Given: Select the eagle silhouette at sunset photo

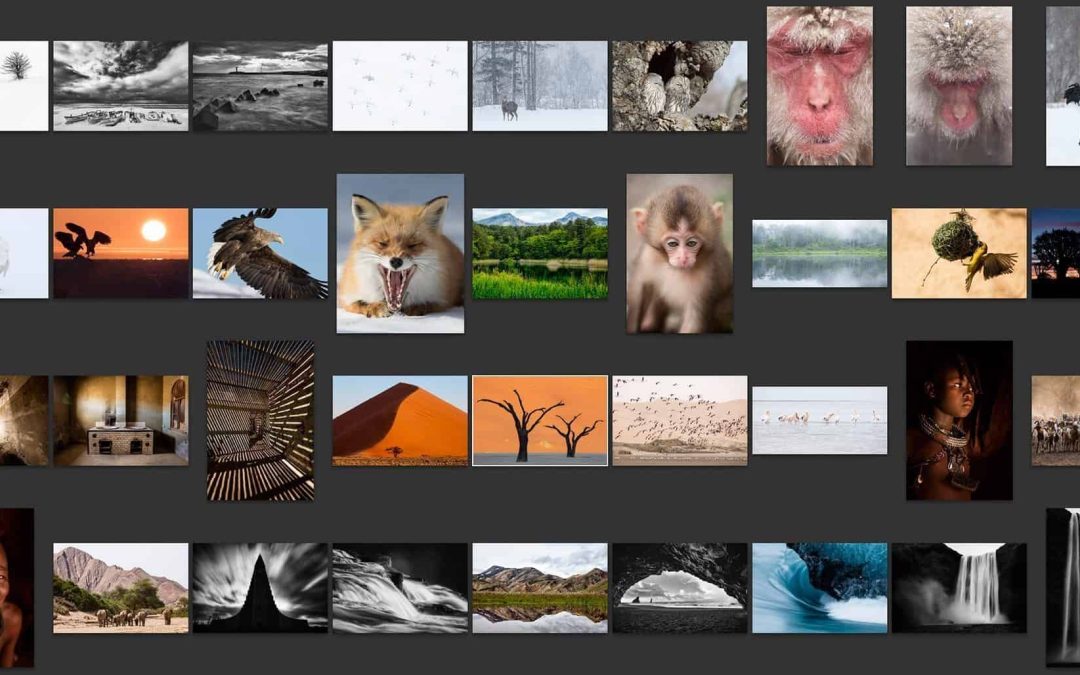Looking at the screenshot, I should coord(120,252).
